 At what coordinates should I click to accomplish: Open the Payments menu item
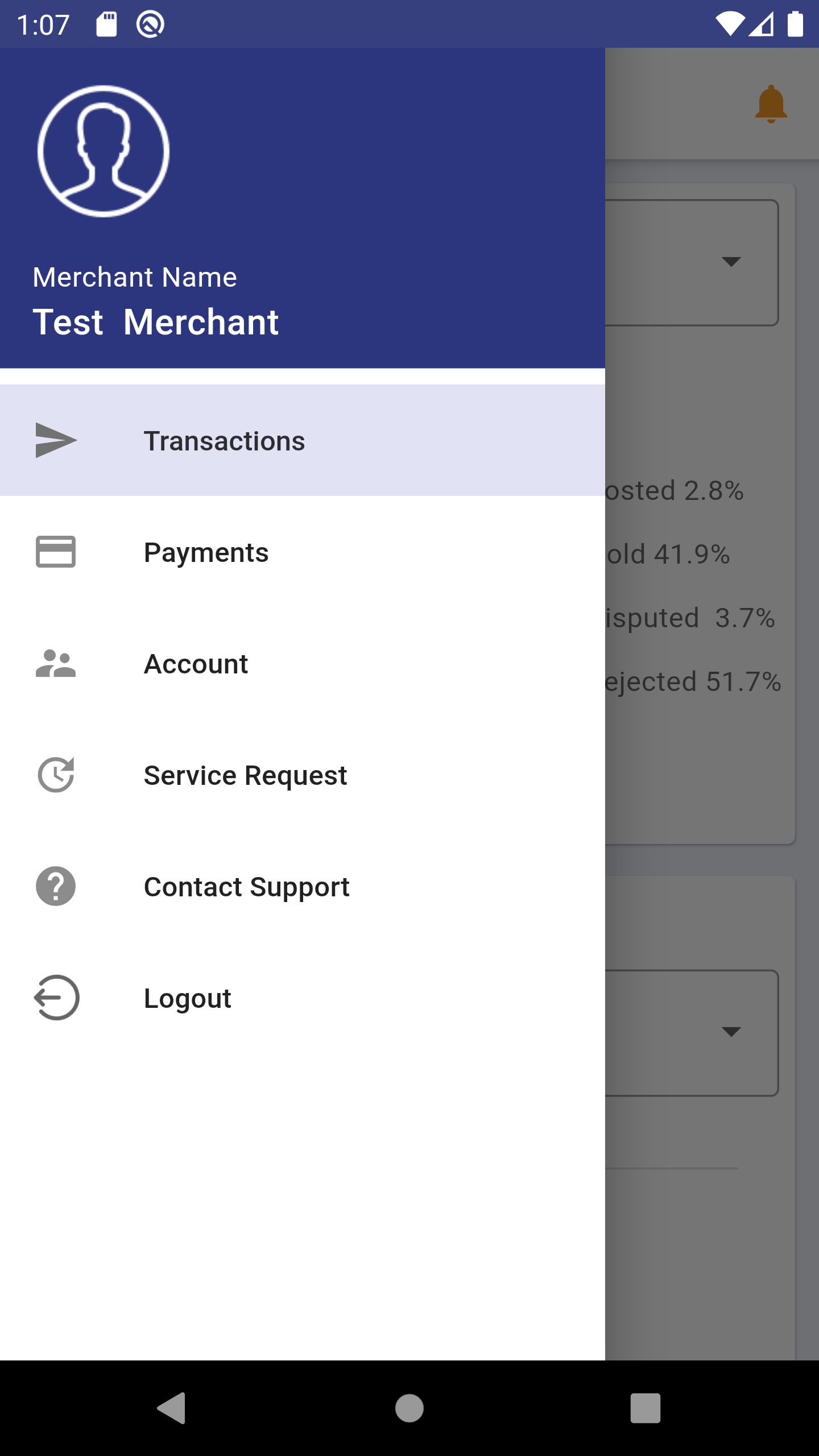tap(303, 552)
